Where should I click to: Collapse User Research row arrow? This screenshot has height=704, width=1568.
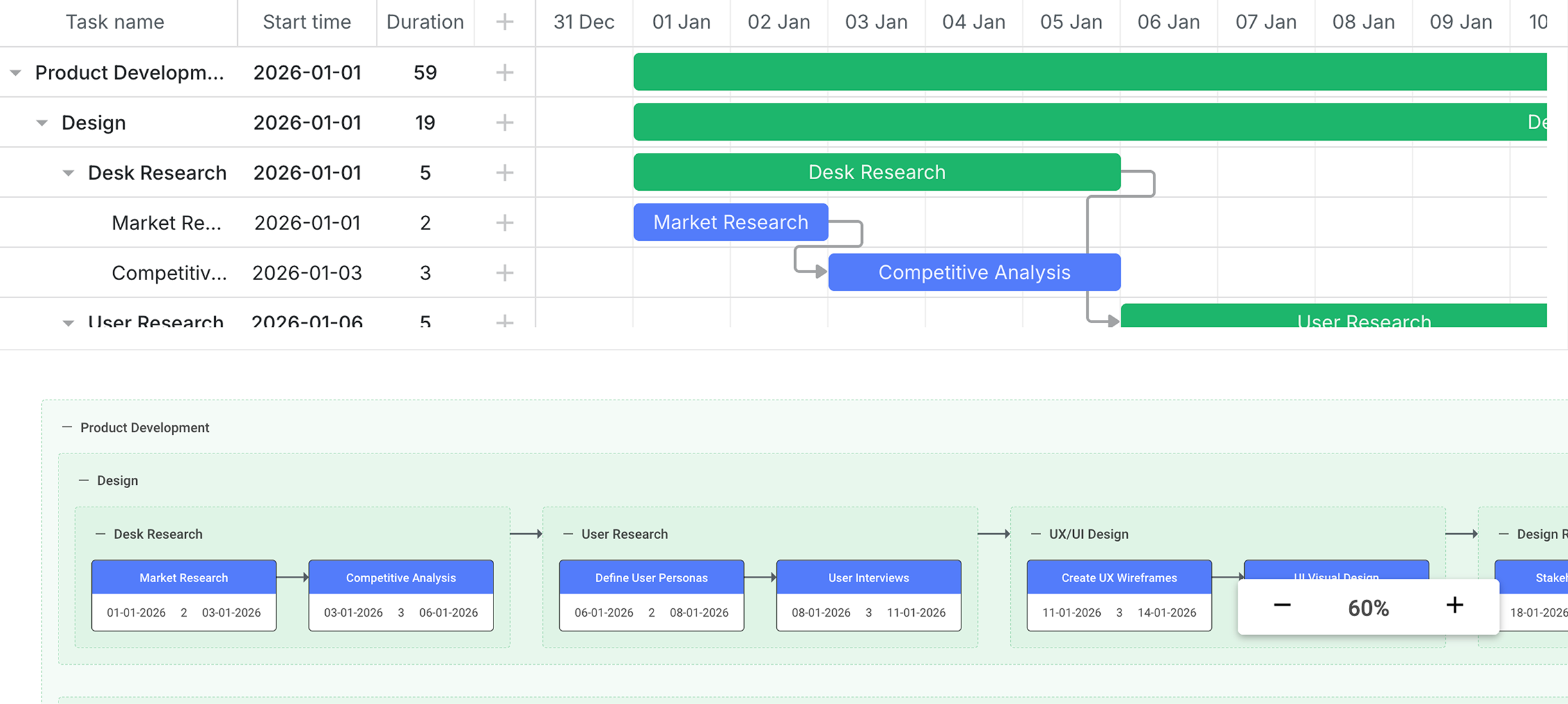tap(68, 322)
